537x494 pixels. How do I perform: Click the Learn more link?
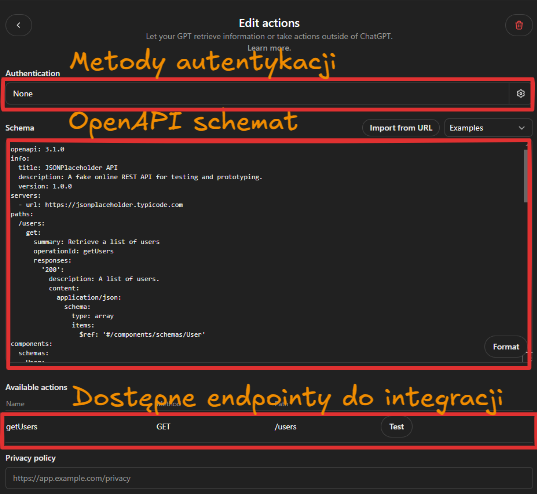click(269, 48)
